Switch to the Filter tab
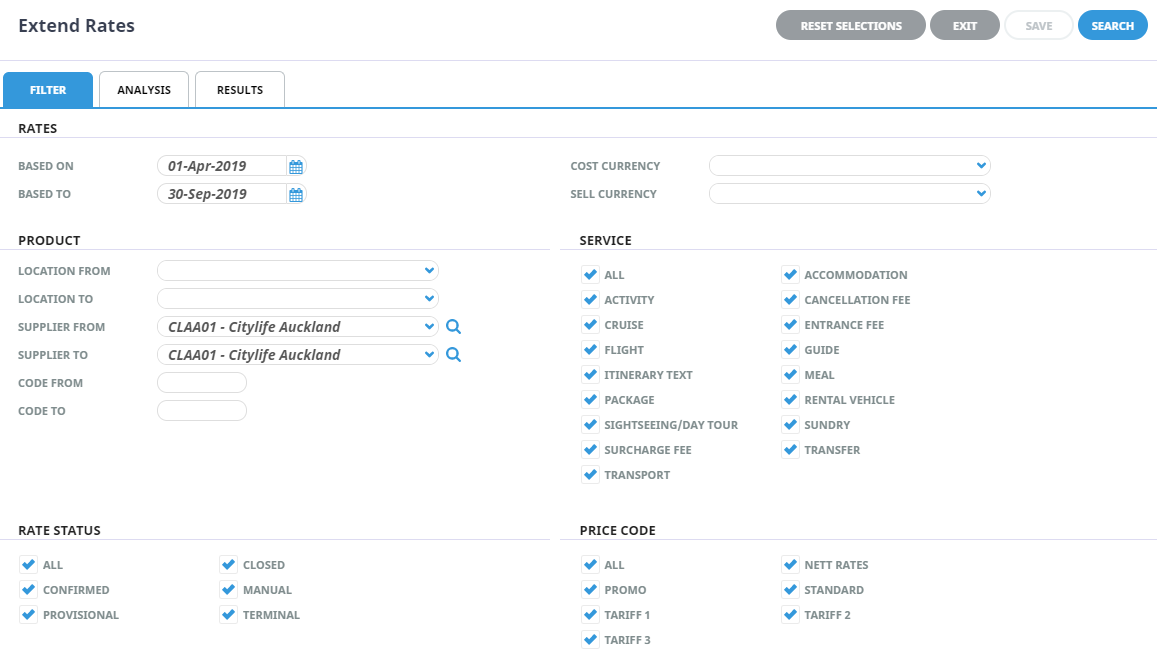The height and width of the screenshot is (664, 1157). pyautogui.click(x=48, y=90)
